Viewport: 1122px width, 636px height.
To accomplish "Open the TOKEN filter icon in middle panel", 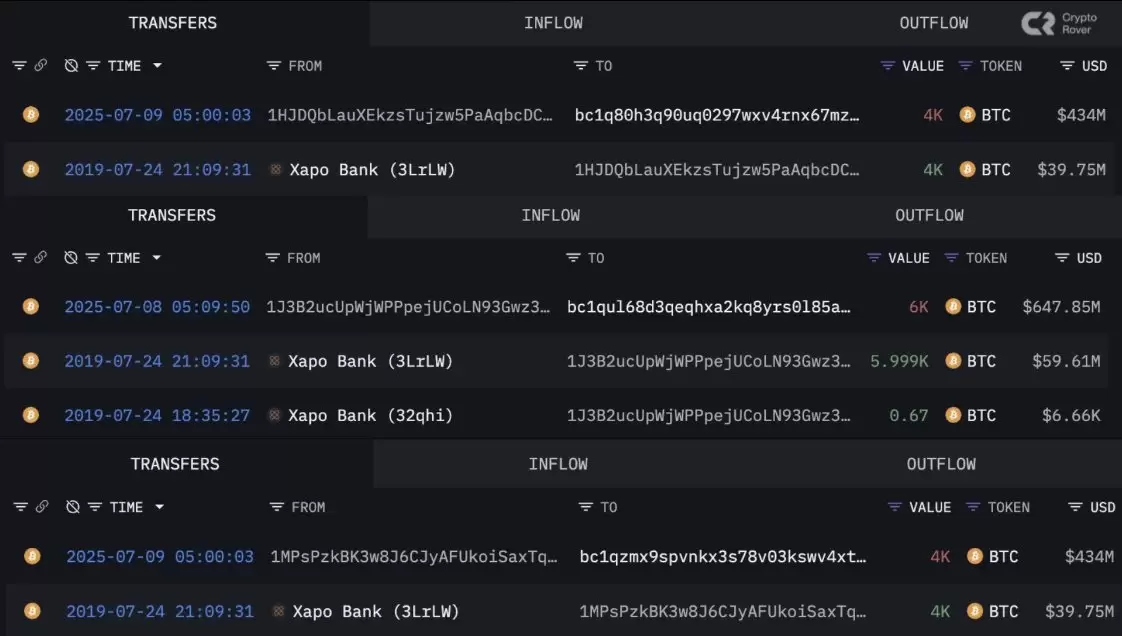I will tap(951, 258).
